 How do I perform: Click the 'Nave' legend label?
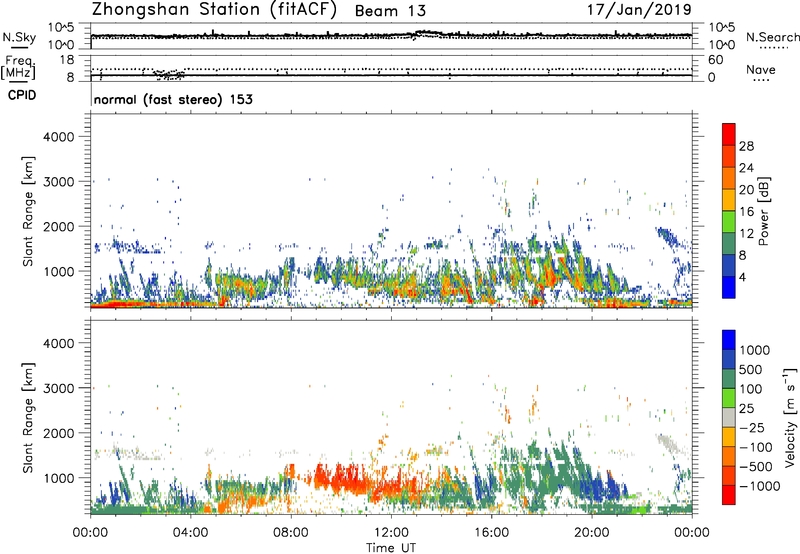[x=761, y=70]
